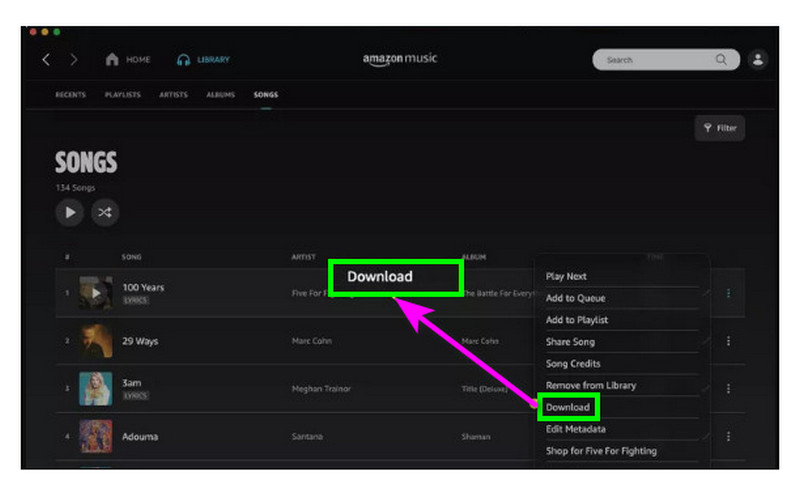Open the album Shaman
The height and width of the screenshot is (493, 800).
pos(476,437)
